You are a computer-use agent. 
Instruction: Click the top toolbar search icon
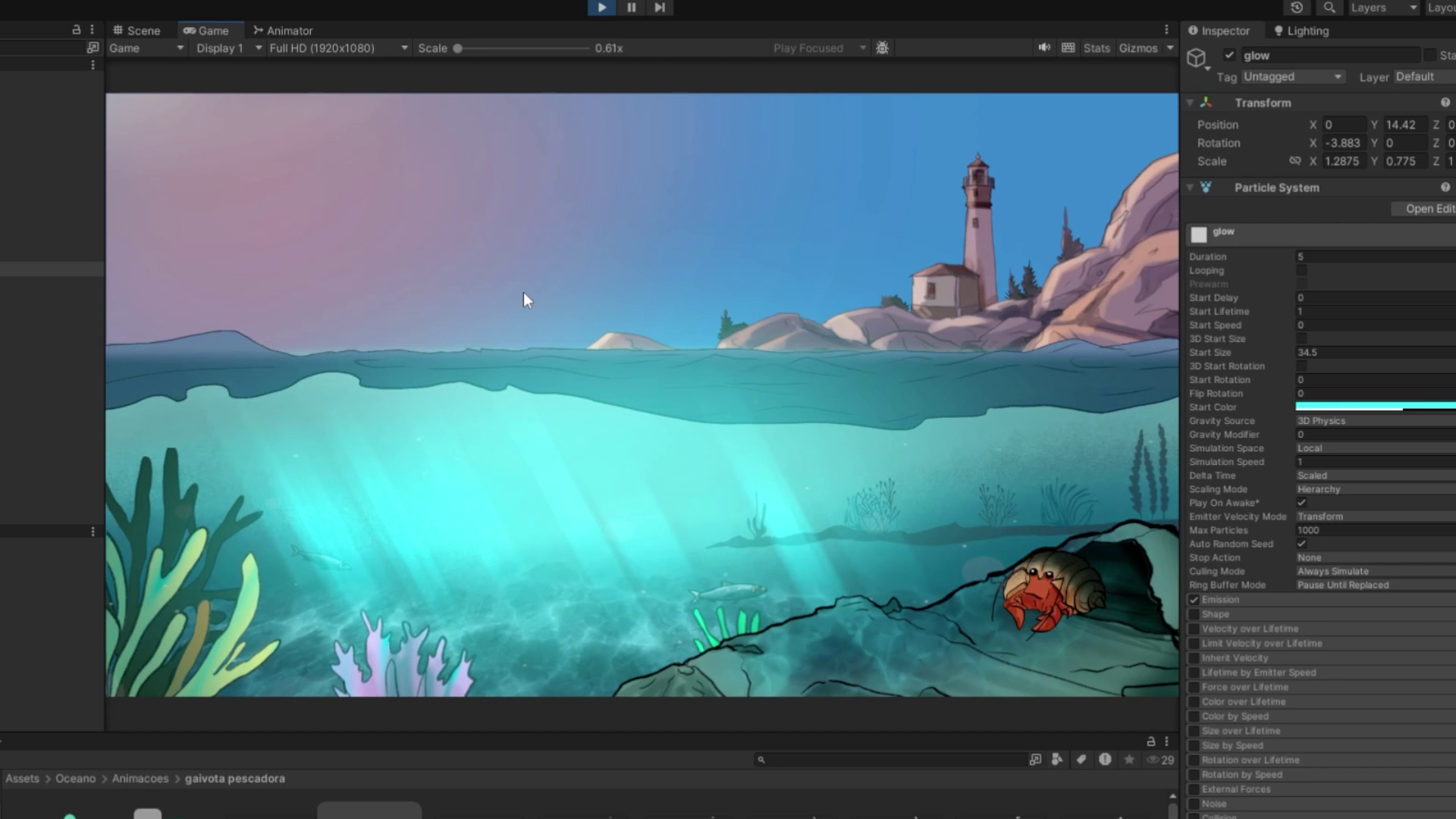pos(1329,8)
